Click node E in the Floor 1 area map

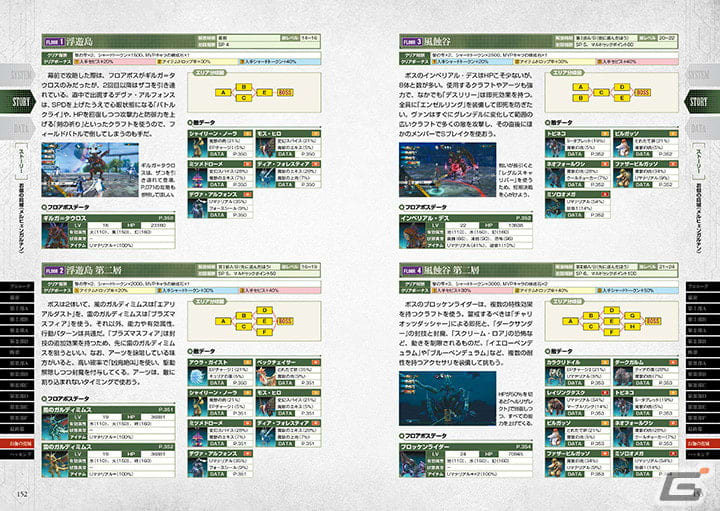pos(264,93)
